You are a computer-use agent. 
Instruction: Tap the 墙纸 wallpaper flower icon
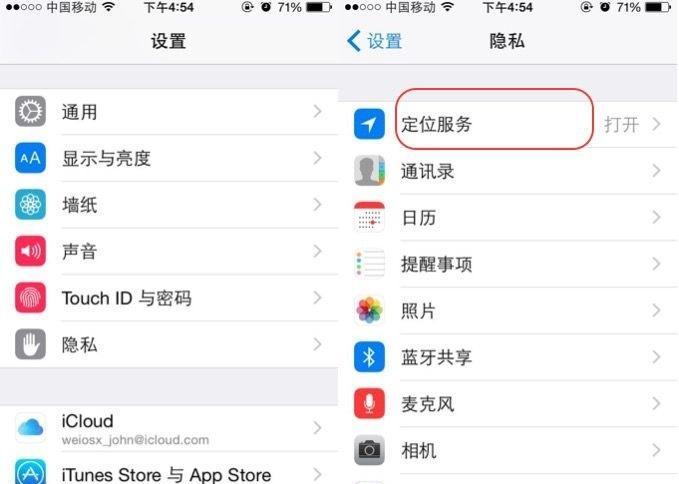tap(30, 204)
